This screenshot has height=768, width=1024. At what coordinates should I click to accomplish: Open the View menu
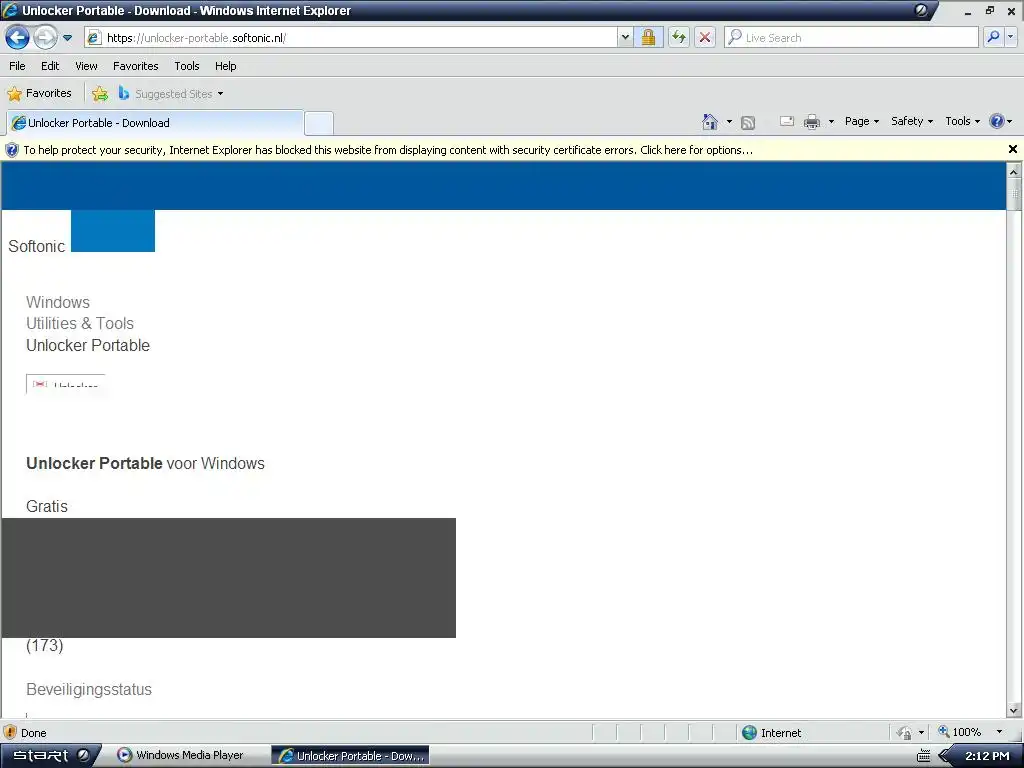(x=86, y=66)
